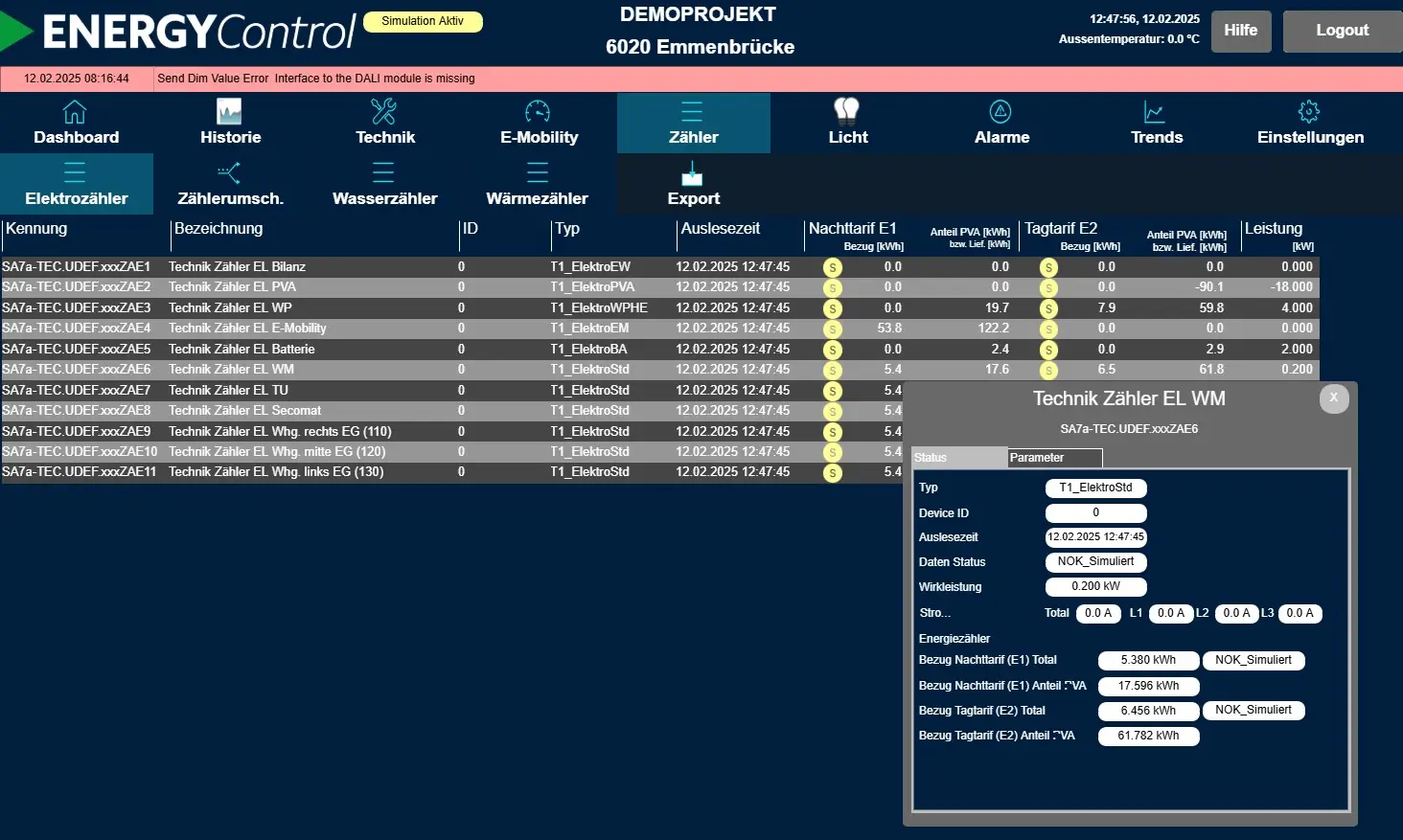Click the green ENERGYControl logo arrow

(x=16, y=32)
